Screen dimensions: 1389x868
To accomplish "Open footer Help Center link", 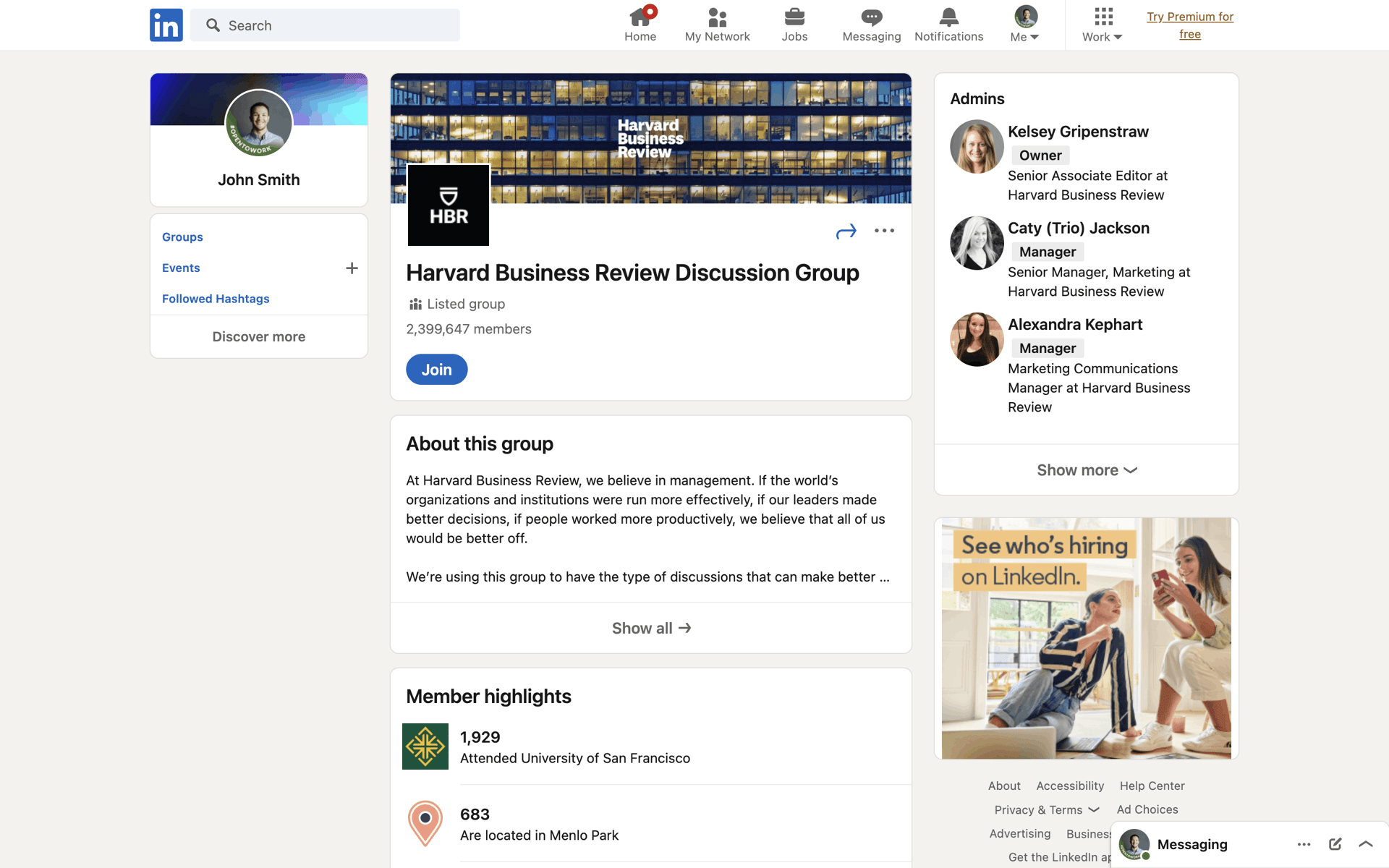I will pyautogui.click(x=1152, y=786).
